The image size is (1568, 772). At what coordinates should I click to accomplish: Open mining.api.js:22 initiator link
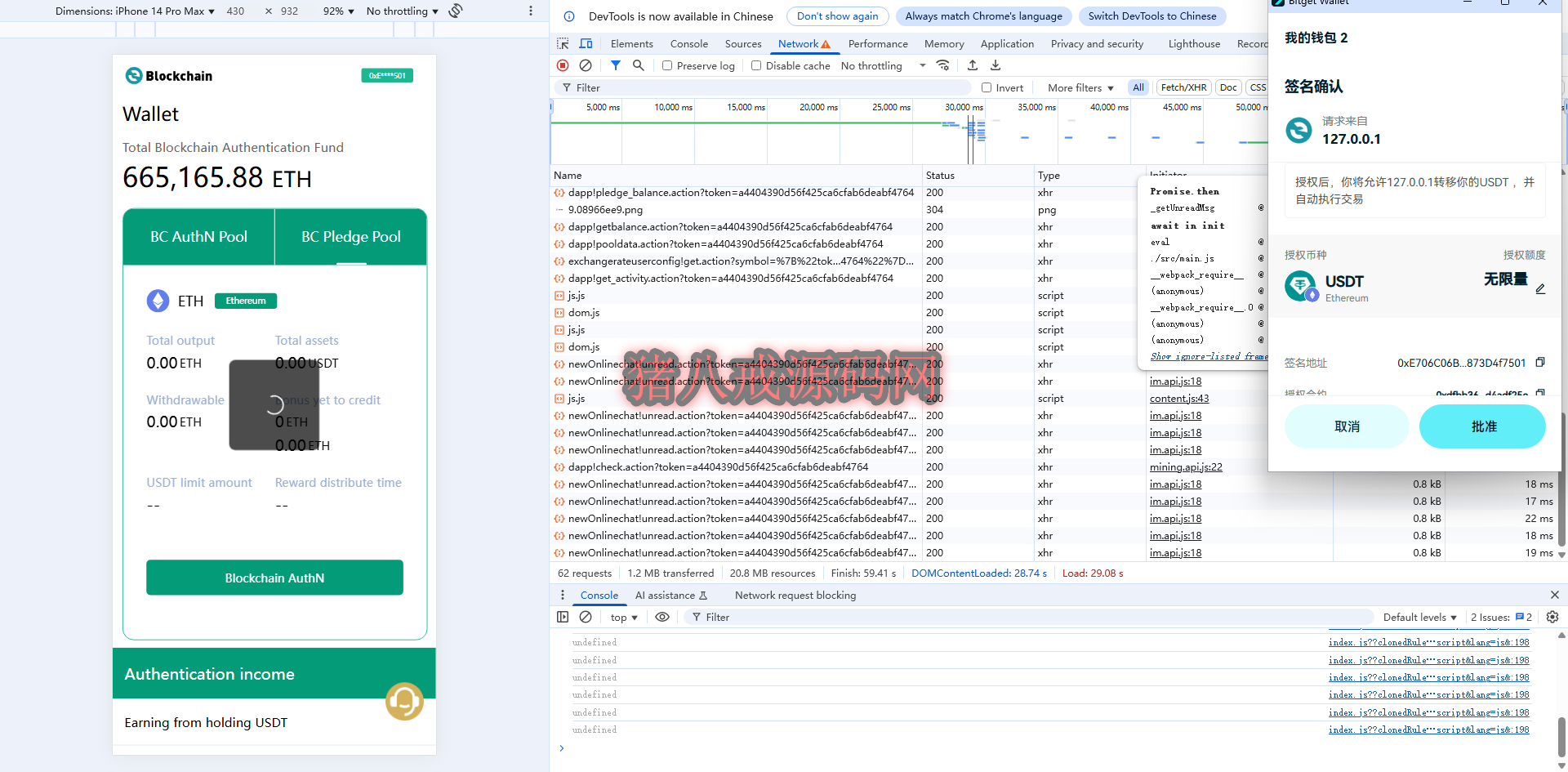pyautogui.click(x=1186, y=466)
